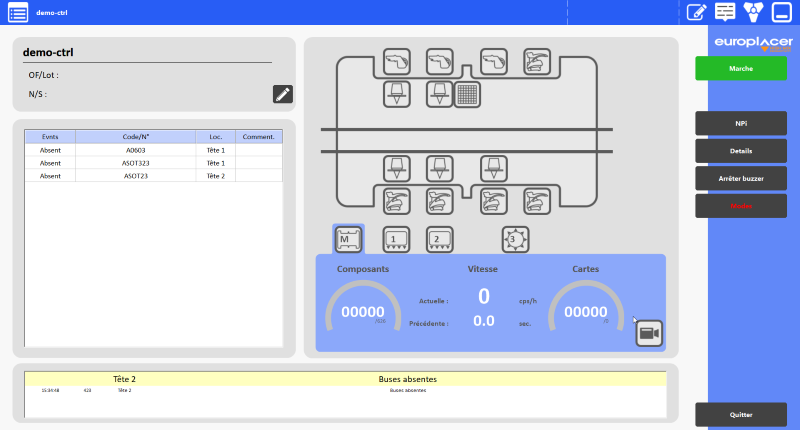Viewport: 800px width, 430px height.
Task: Click Arrêter buzzer button
Action: click(741, 178)
